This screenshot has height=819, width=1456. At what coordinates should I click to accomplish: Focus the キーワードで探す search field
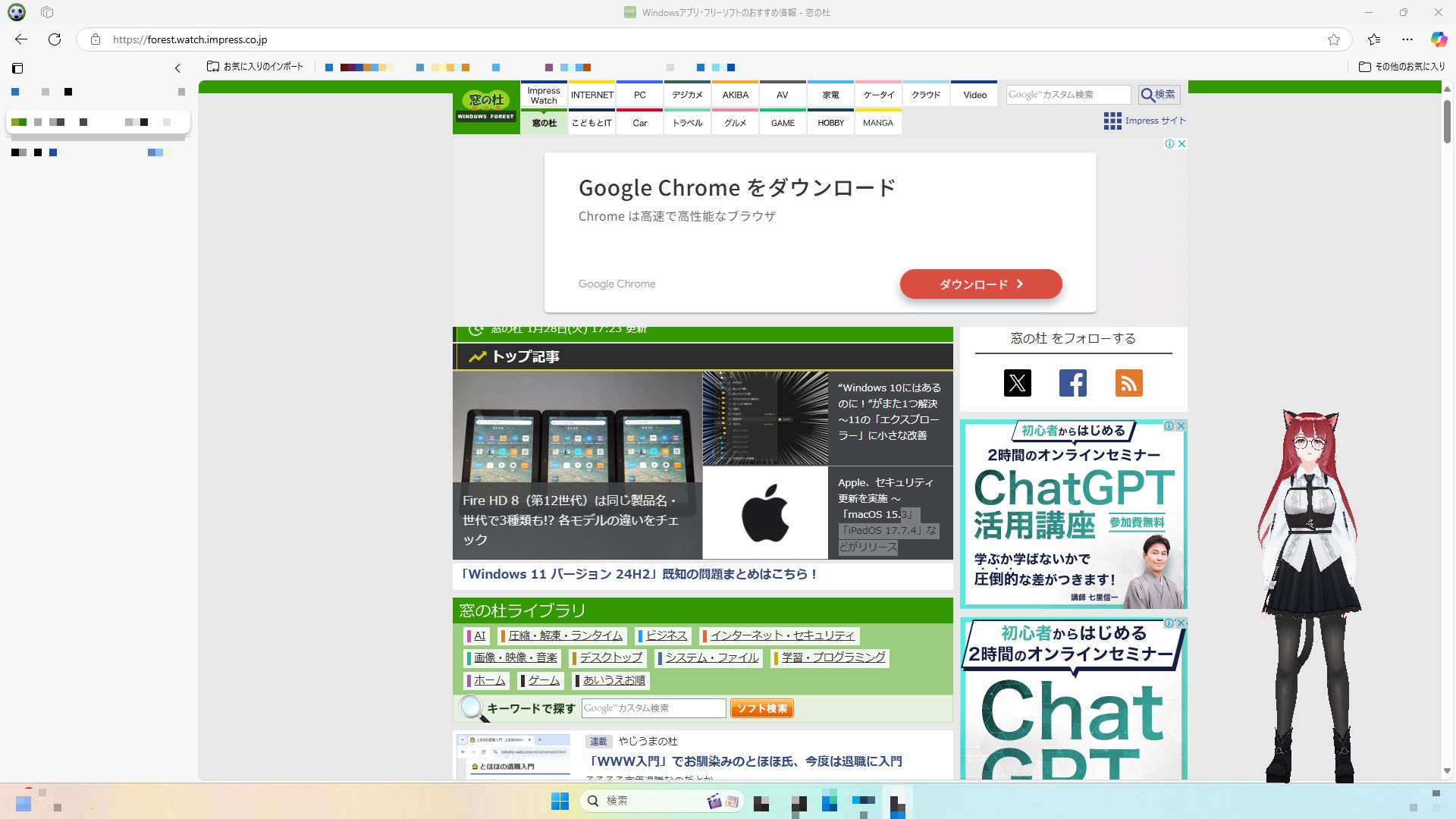coord(653,708)
